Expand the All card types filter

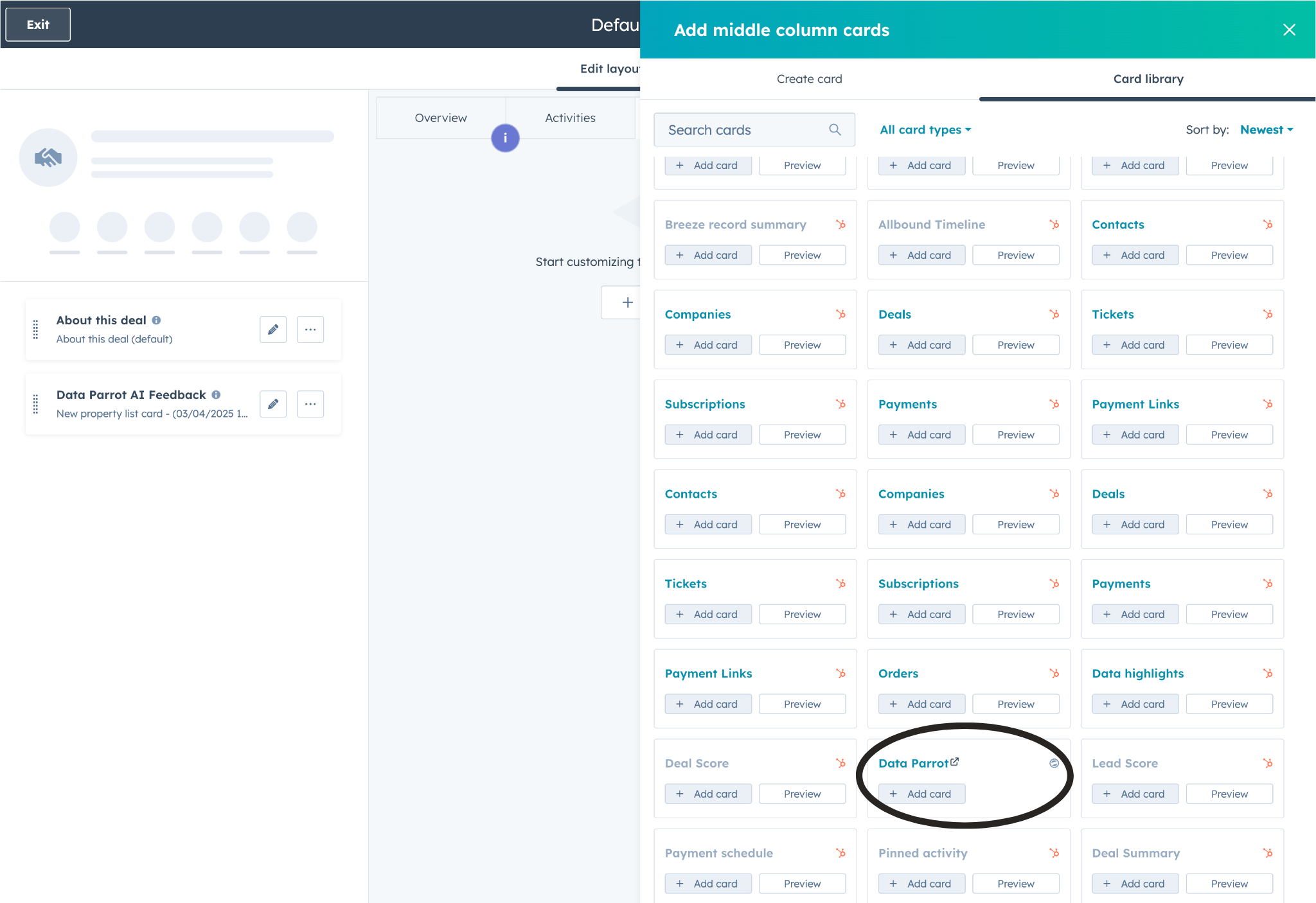(925, 130)
